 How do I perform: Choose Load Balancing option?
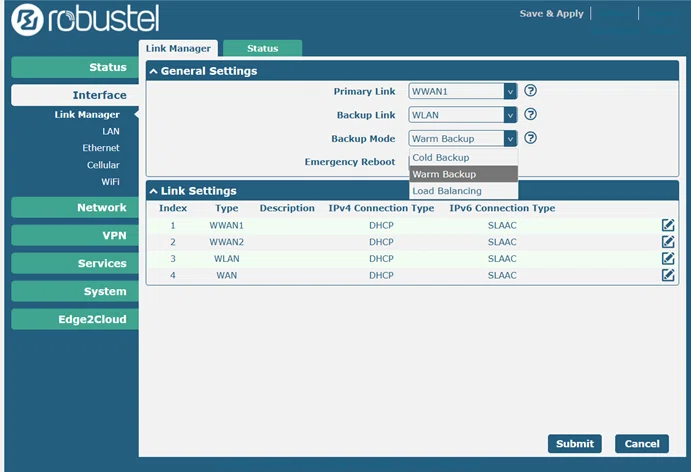464,191
